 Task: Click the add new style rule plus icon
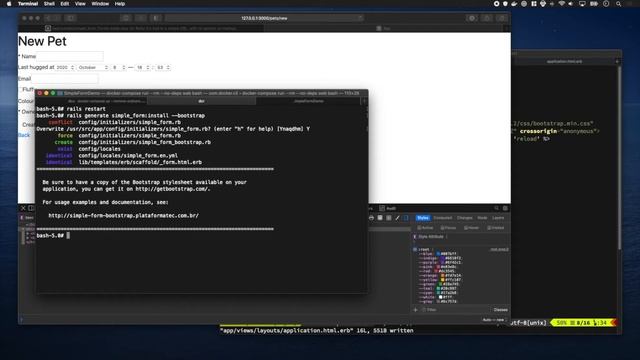pyautogui.click(x=416, y=310)
